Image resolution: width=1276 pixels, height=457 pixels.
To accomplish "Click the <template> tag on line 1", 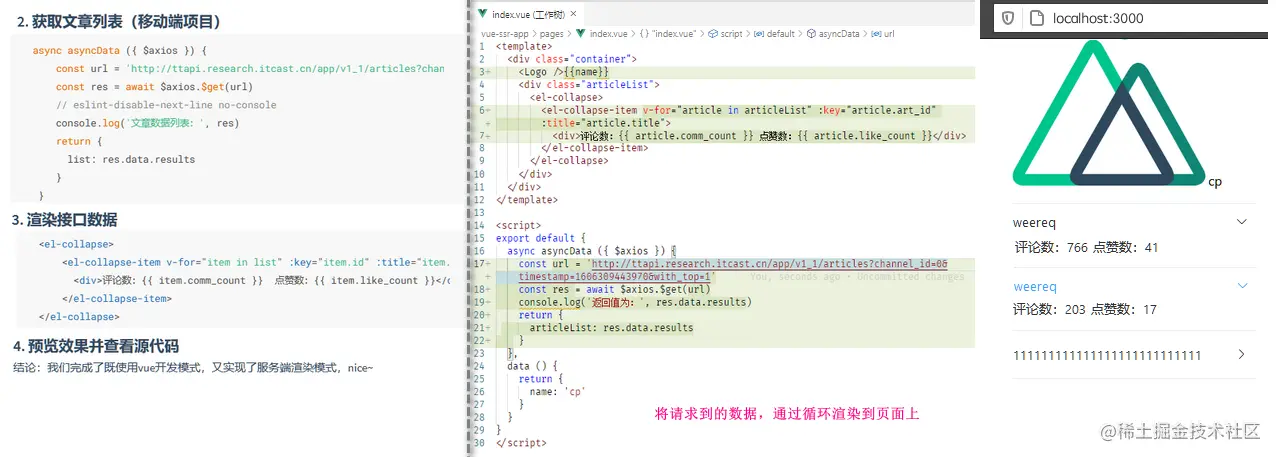I will (523, 46).
